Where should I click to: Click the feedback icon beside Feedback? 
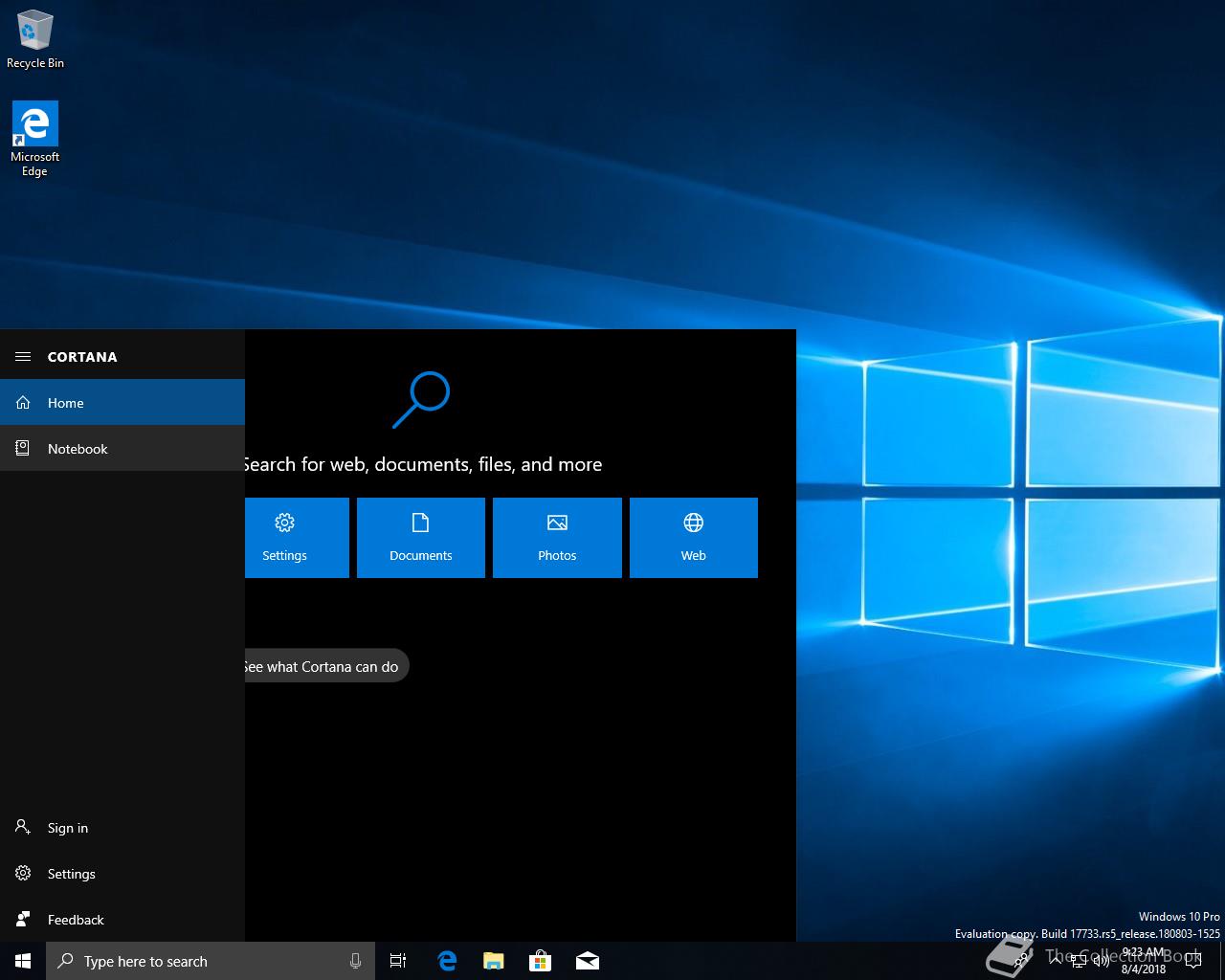click(23, 919)
